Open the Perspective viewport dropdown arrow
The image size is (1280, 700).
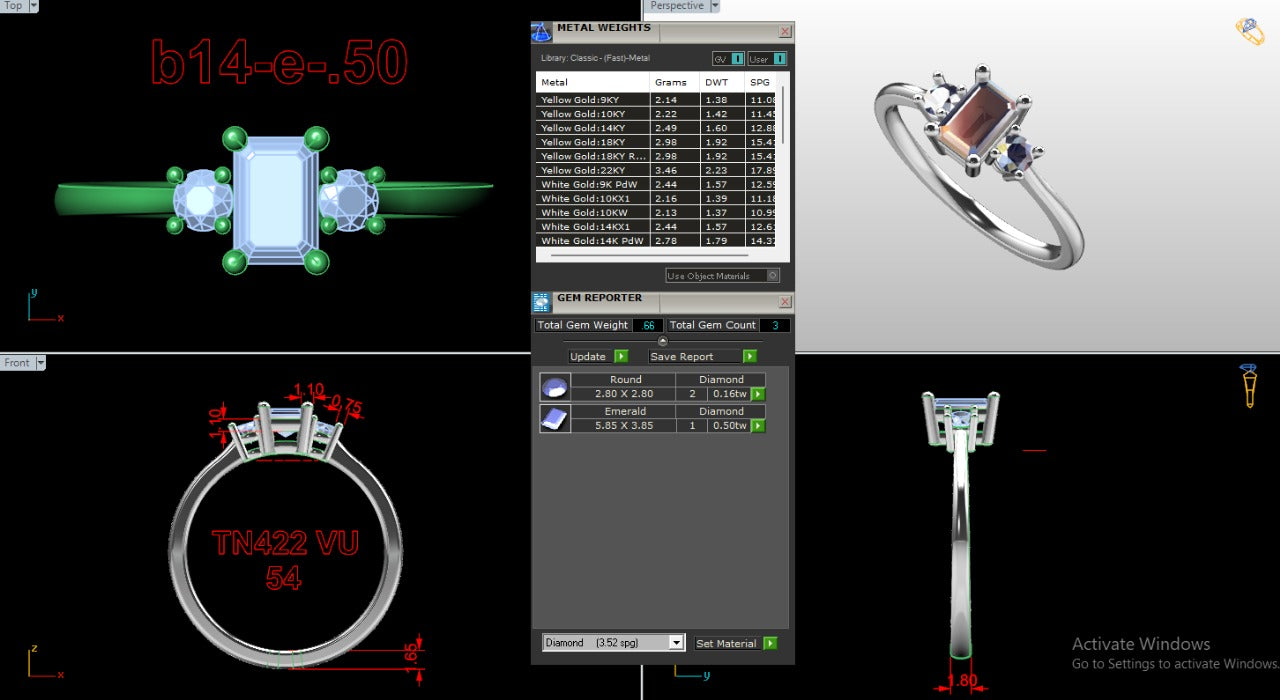(x=714, y=6)
